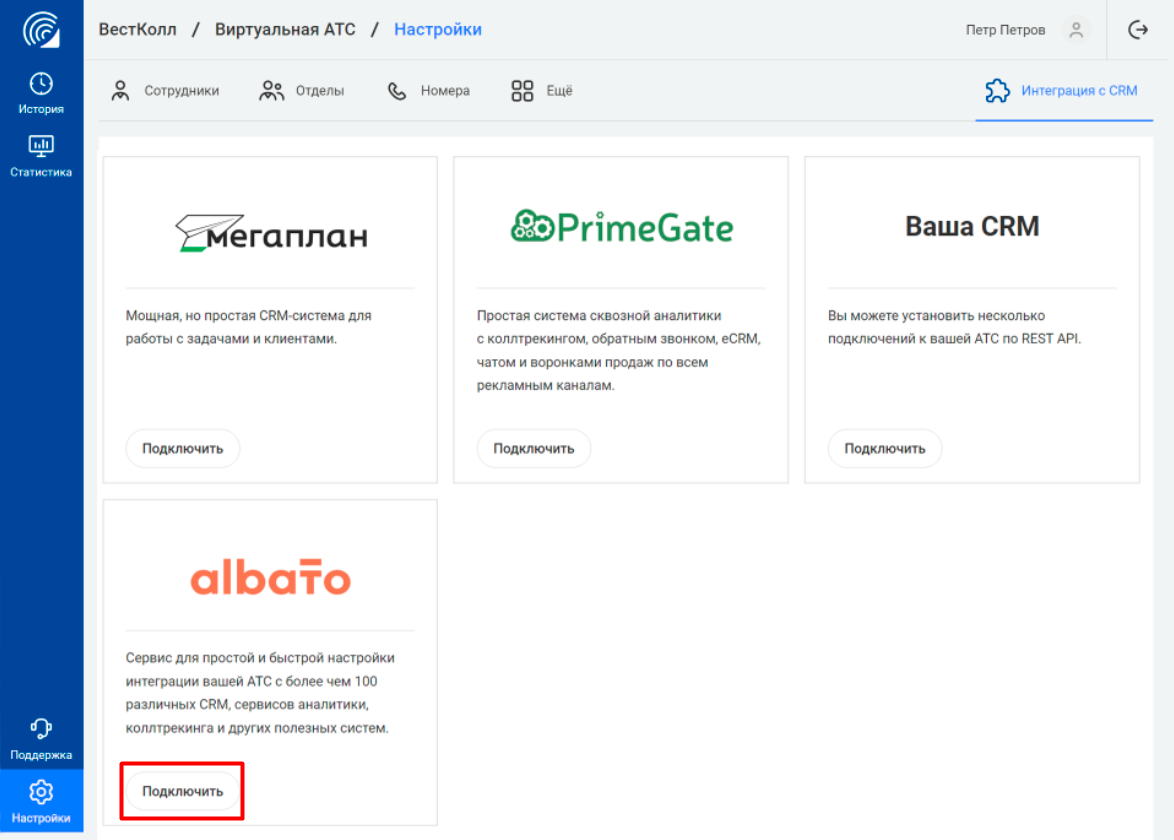Screen dimensions: 1174x840
Task: Connect PrimeGate with Подключить button
Action: (534, 448)
